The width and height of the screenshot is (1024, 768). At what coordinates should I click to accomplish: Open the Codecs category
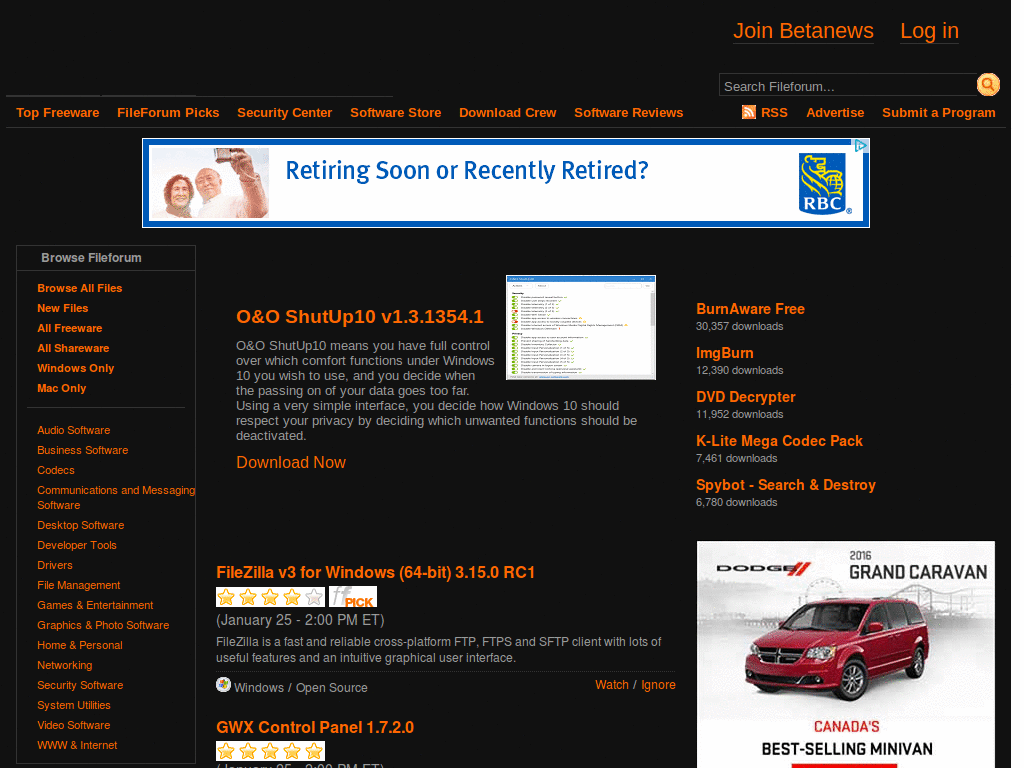pos(56,470)
